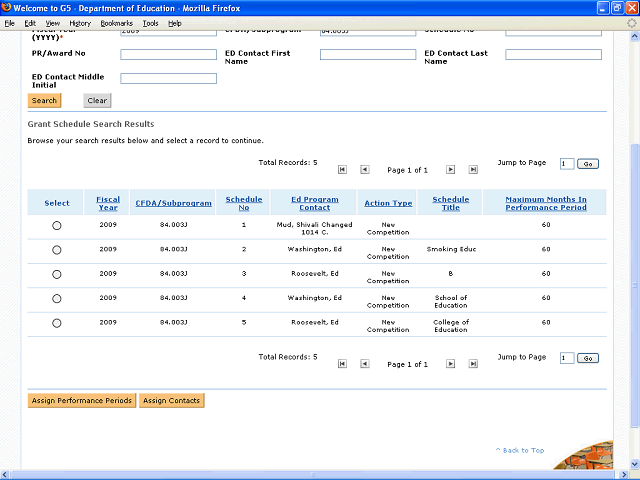Jump to last page in bottom pager
Screen dimensions: 640x480
pos(473,364)
